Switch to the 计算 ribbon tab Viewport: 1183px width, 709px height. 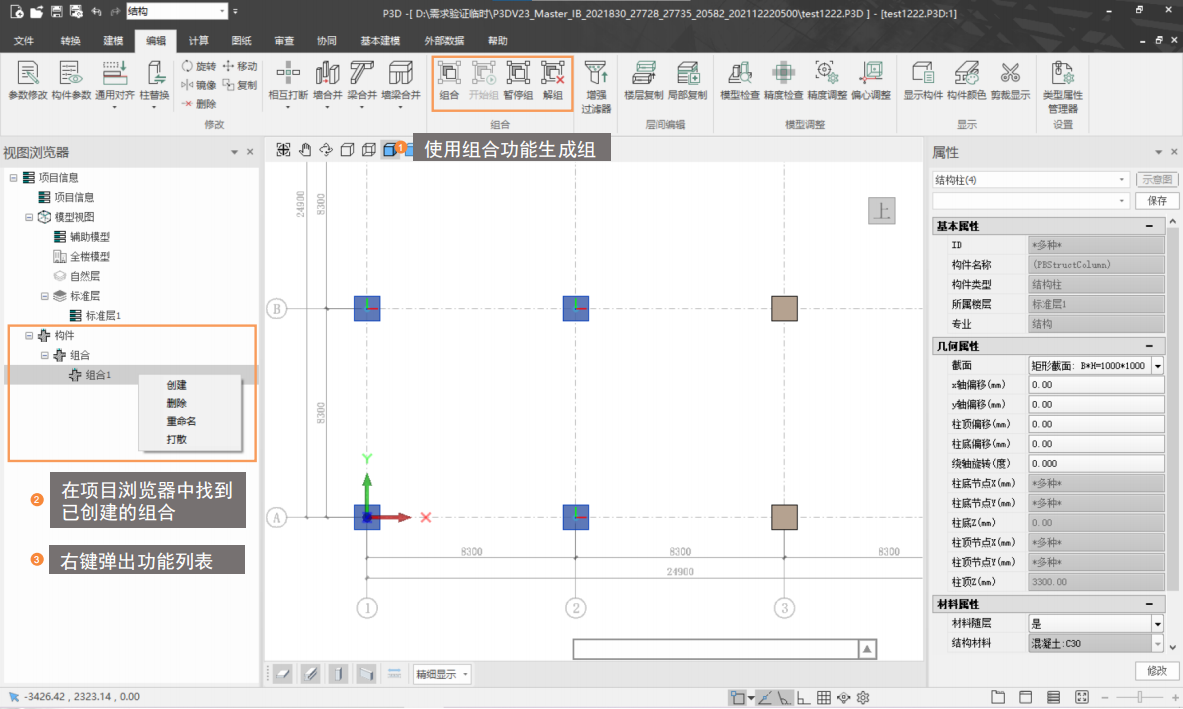click(x=198, y=41)
